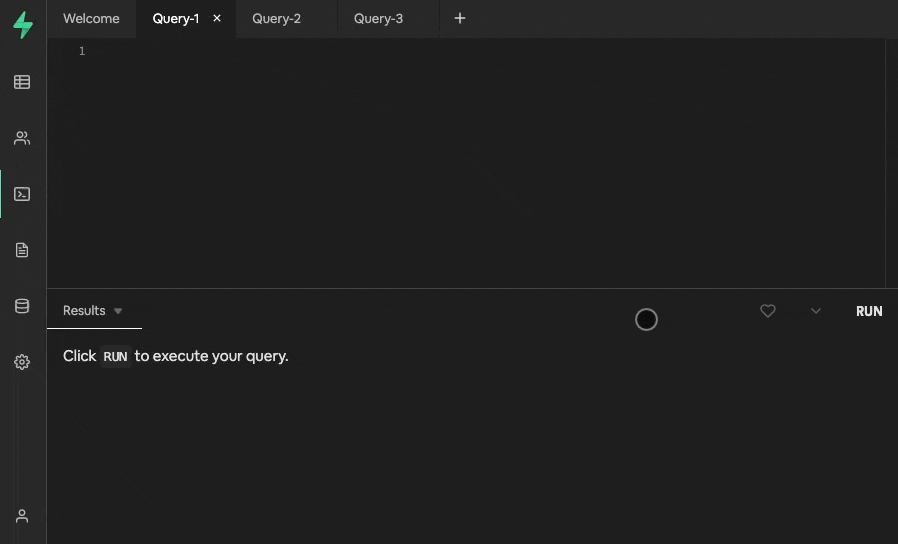Open the users icon in sidebar

point(22,138)
